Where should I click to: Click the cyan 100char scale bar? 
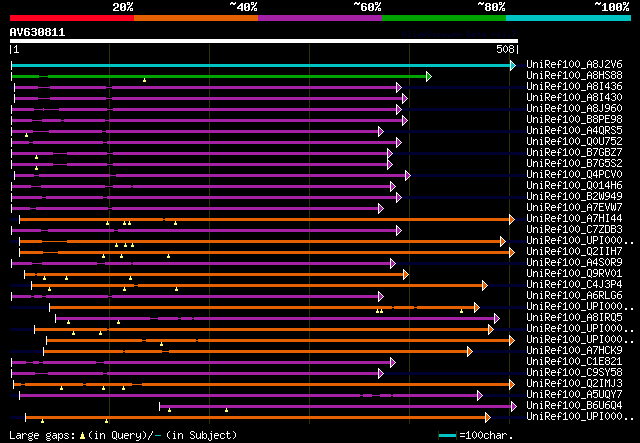pos(447,436)
